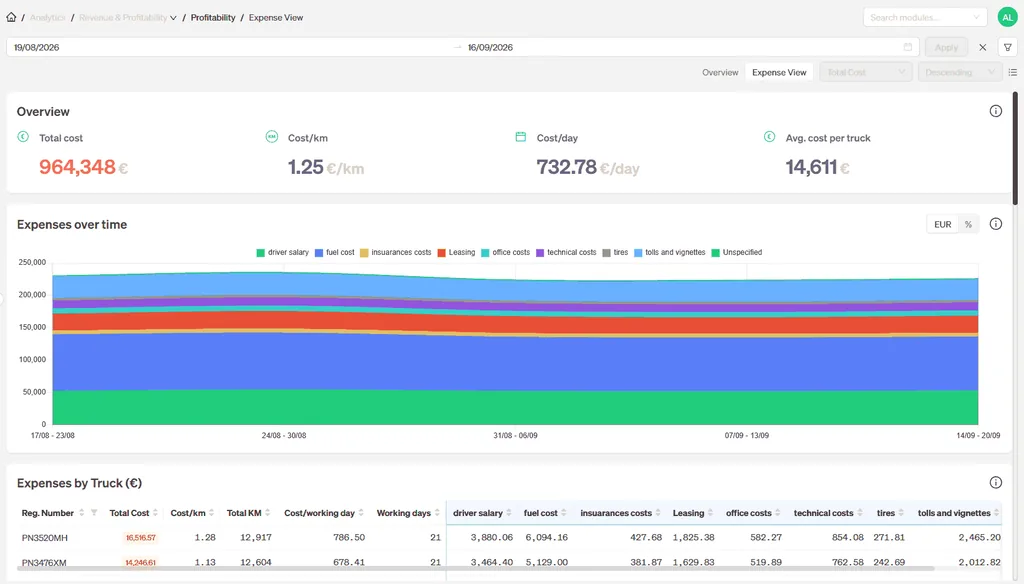Screen dimensions: 1024x584
Task: Click the euro icon beside Avg. cost per truck
Action: 769,137
